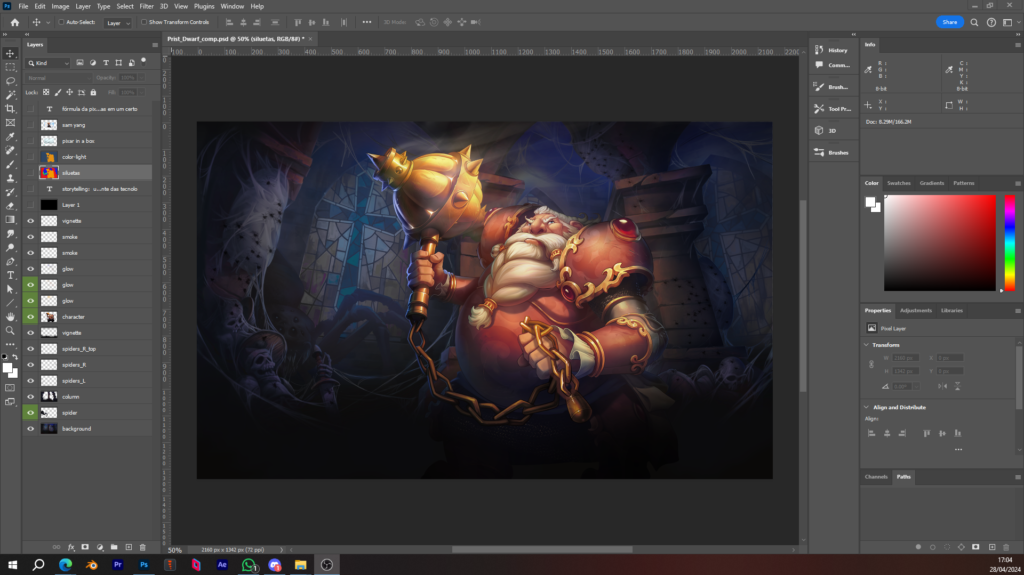Show more align options ellipsis
Viewport: 1024px width, 575px height.
[958, 450]
